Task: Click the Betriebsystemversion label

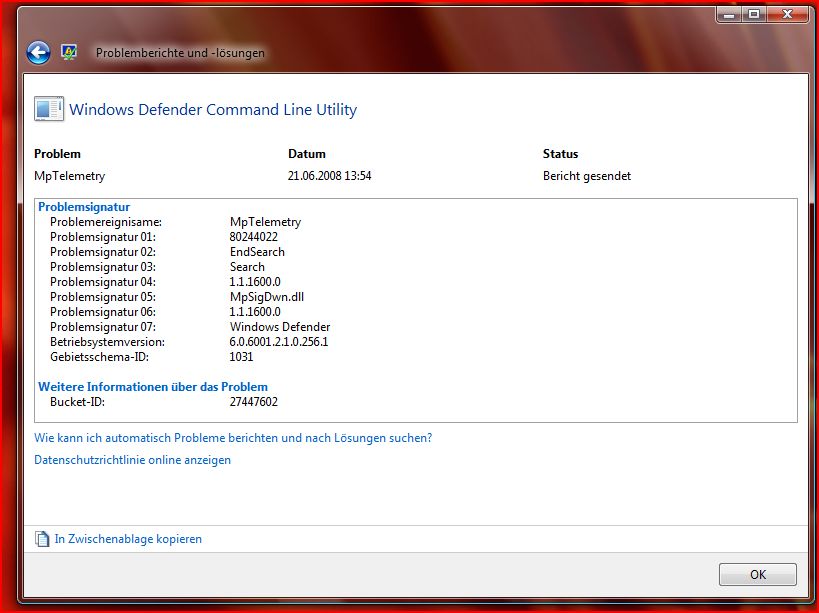Action: point(108,342)
